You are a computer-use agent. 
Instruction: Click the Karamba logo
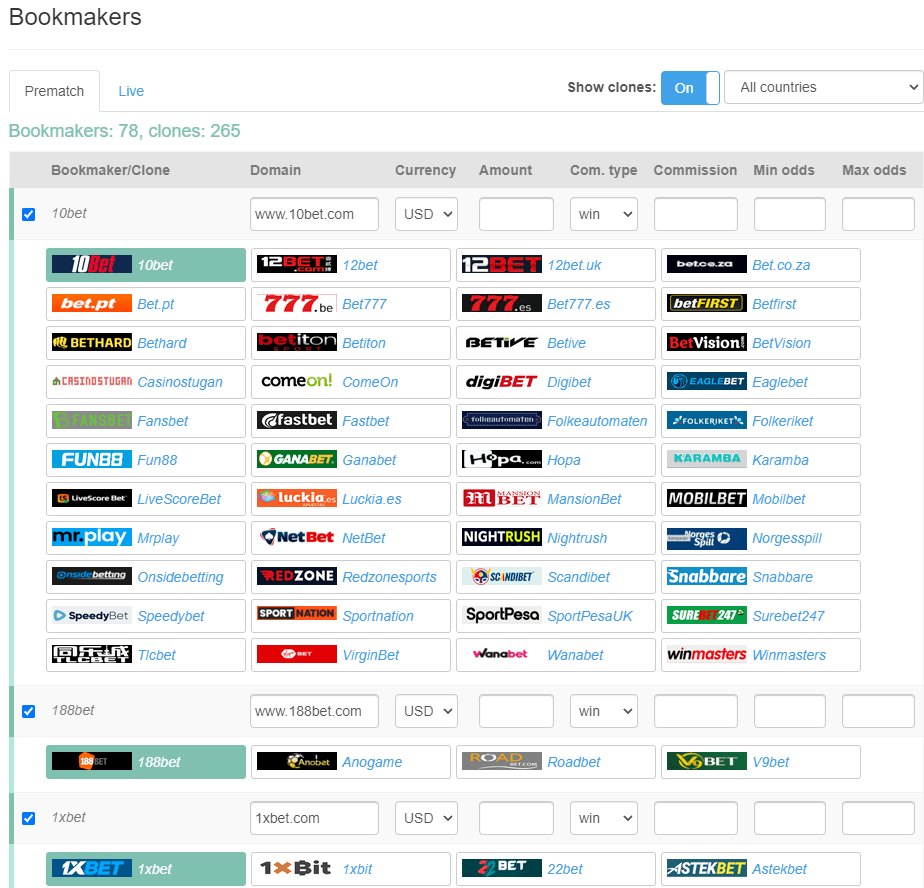[x=707, y=459]
